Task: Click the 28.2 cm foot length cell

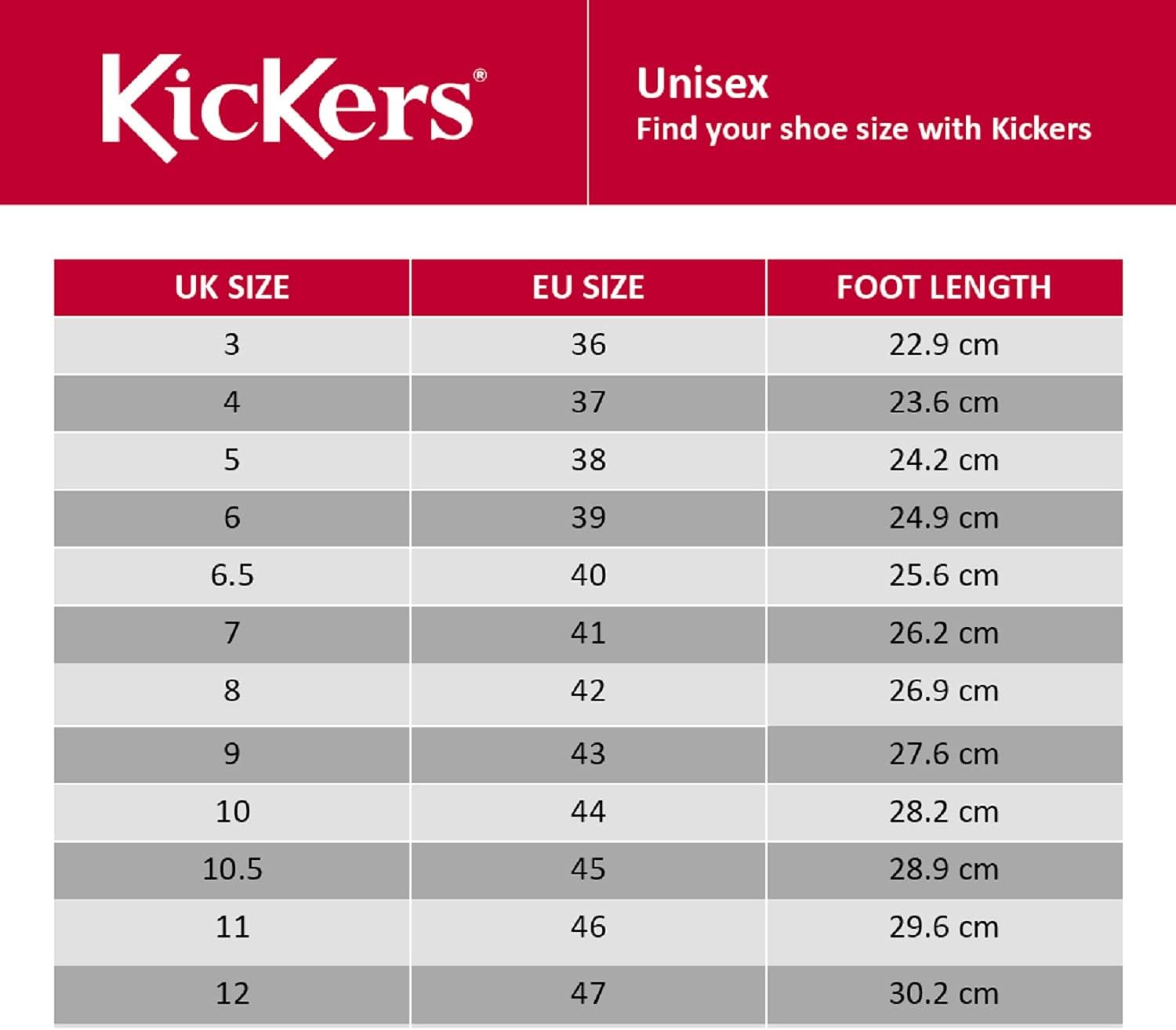Action: [944, 812]
